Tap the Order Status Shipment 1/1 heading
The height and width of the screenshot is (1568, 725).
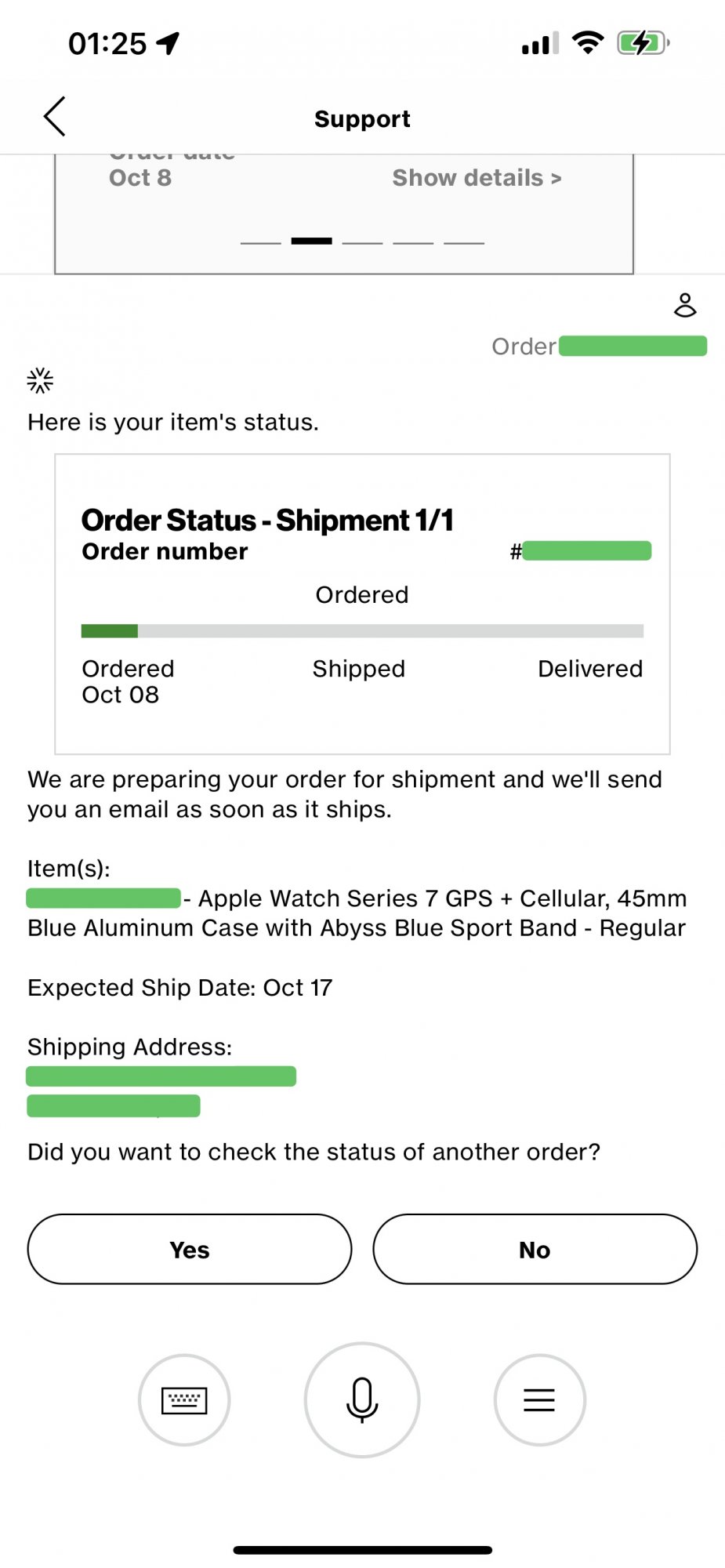coord(268,520)
